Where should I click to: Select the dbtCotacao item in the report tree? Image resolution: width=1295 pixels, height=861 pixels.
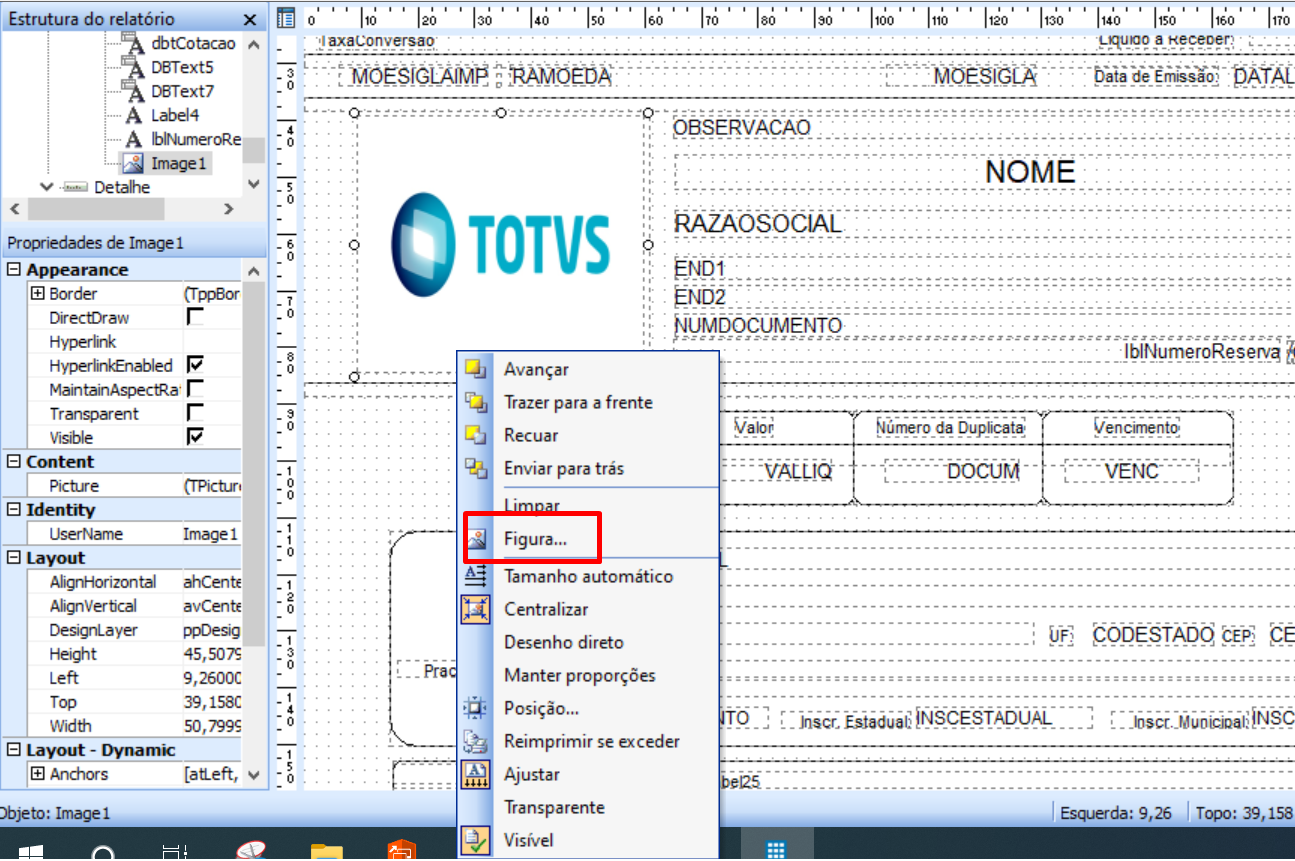pyautogui.click(x=193, y=43)
